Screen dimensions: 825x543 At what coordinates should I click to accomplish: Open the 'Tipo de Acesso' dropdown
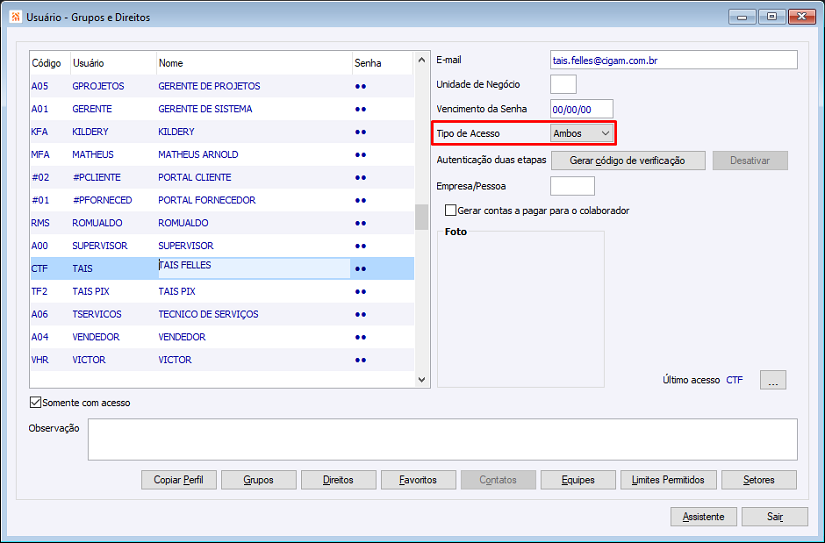(x=581, y=134)
